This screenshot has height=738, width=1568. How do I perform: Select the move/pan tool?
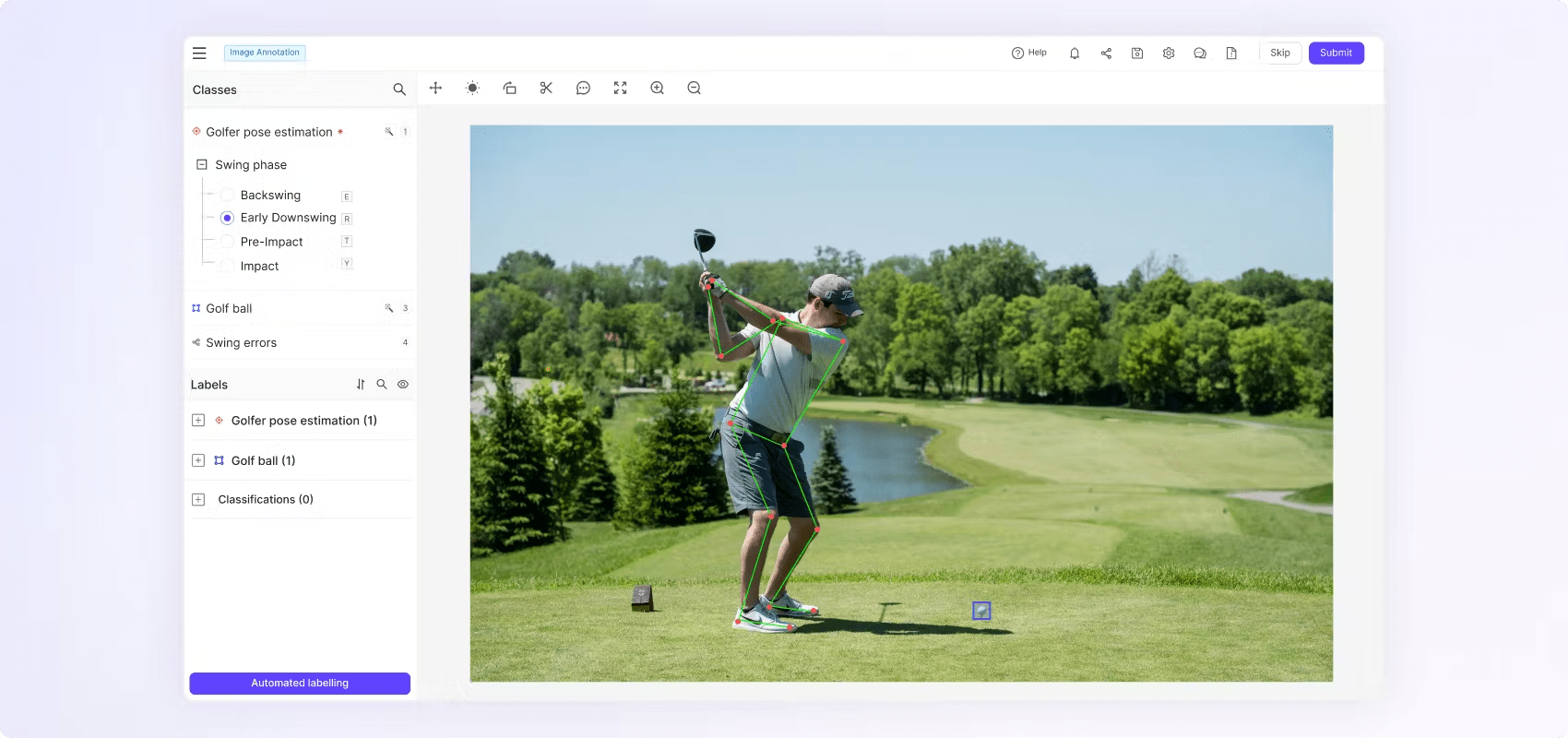click(x=436, y=88)
